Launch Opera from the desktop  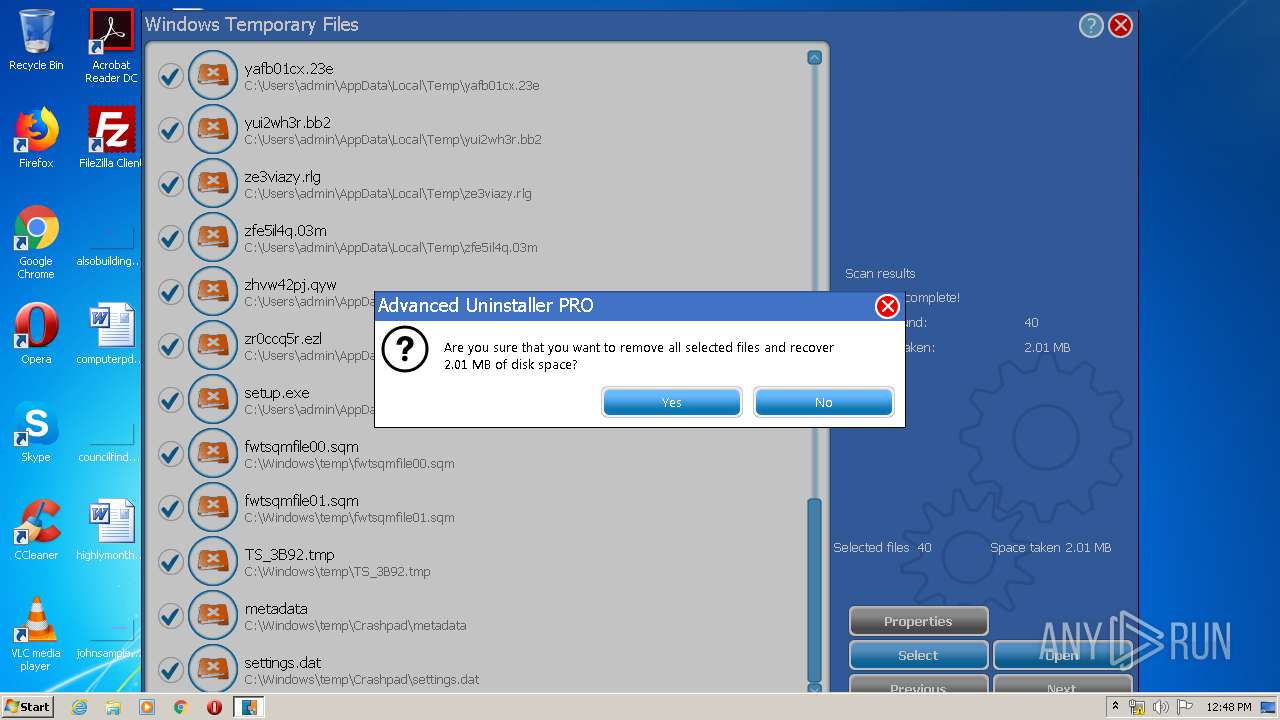coord(36,334)
